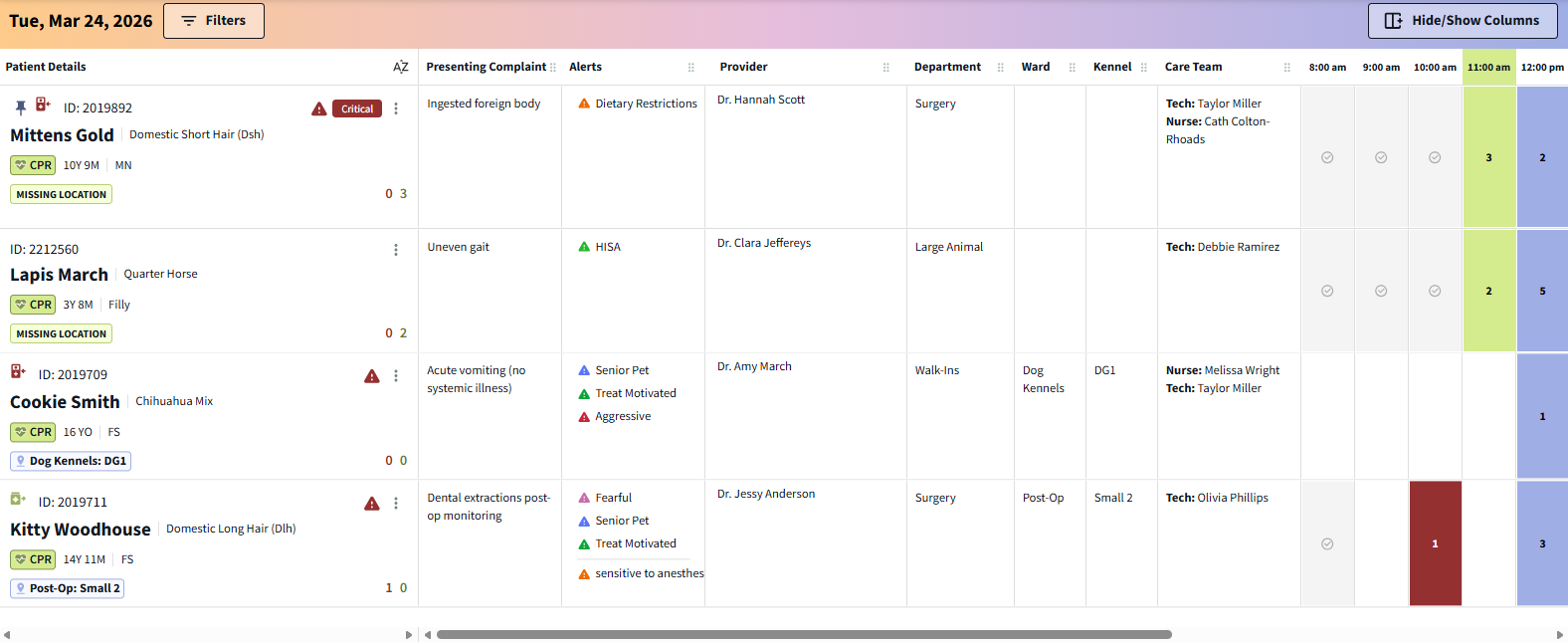Click the Hide/Show Columns button

click(x=1463, y=21)
